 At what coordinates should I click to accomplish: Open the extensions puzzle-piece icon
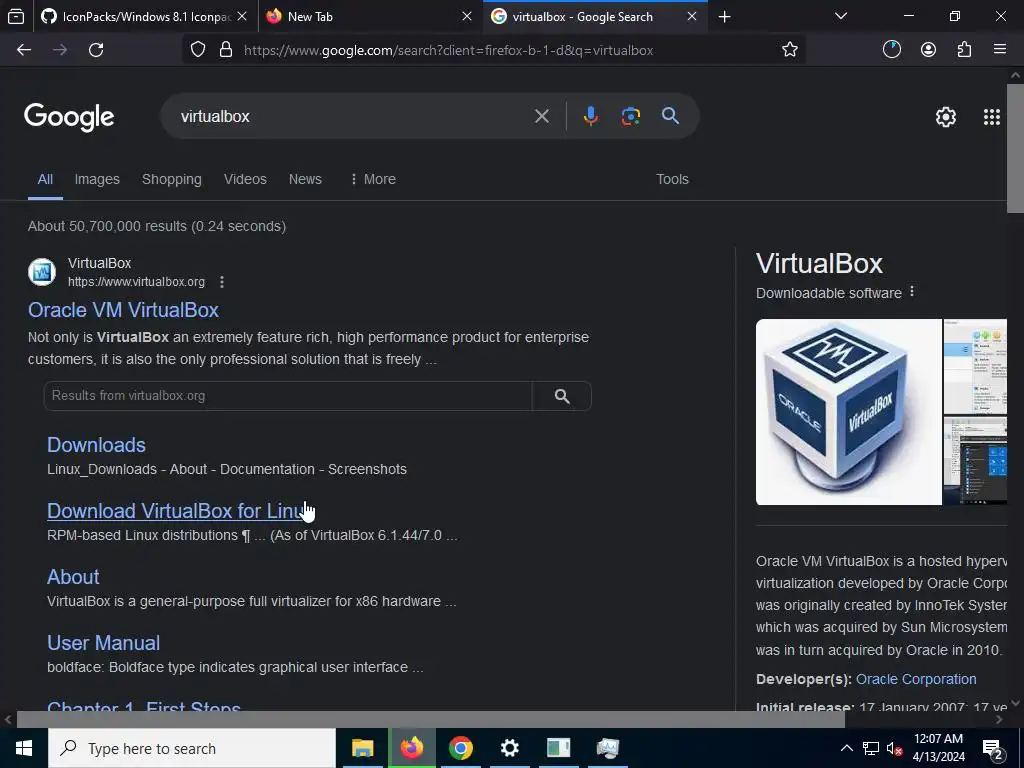pos(964,50)
